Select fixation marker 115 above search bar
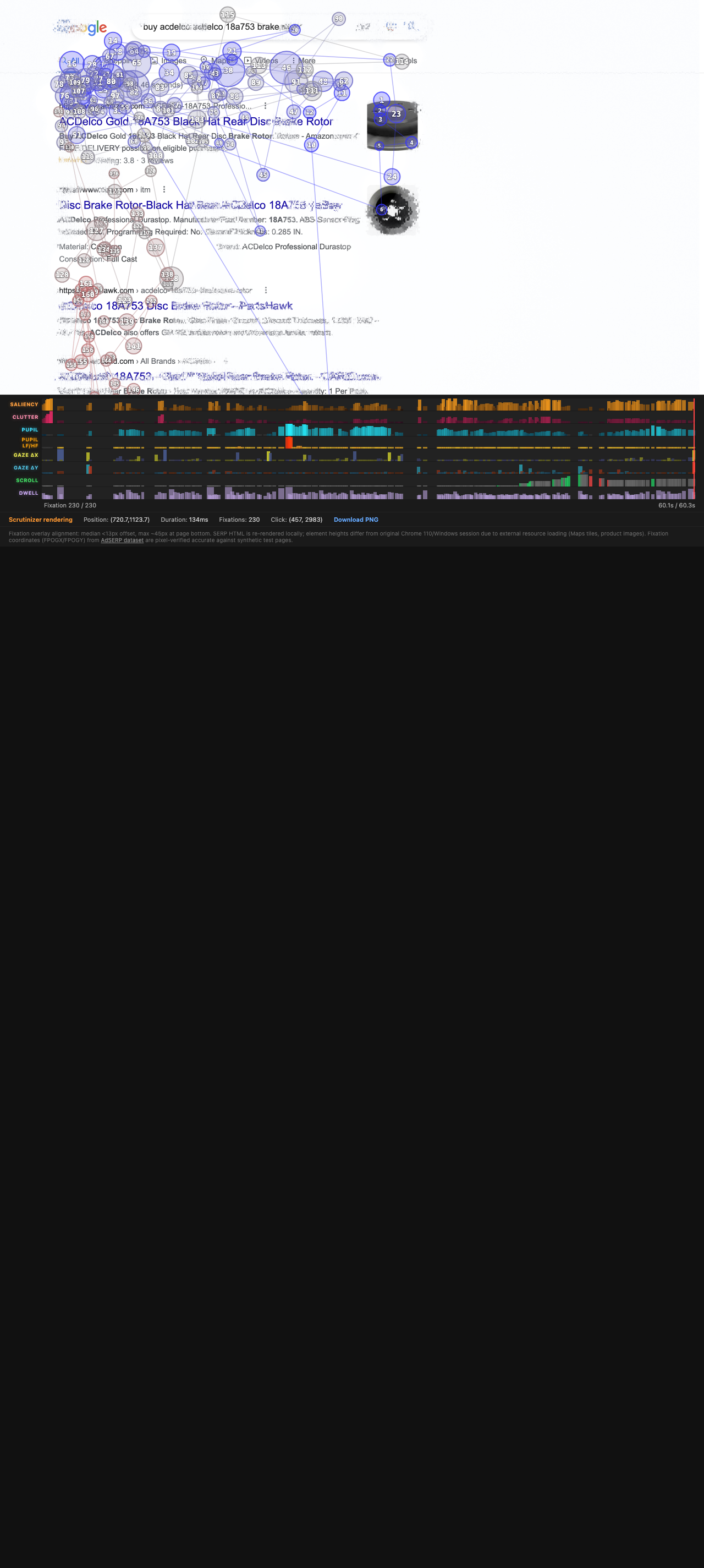This screenshot has height=1568, width=704. pos(228,15)
